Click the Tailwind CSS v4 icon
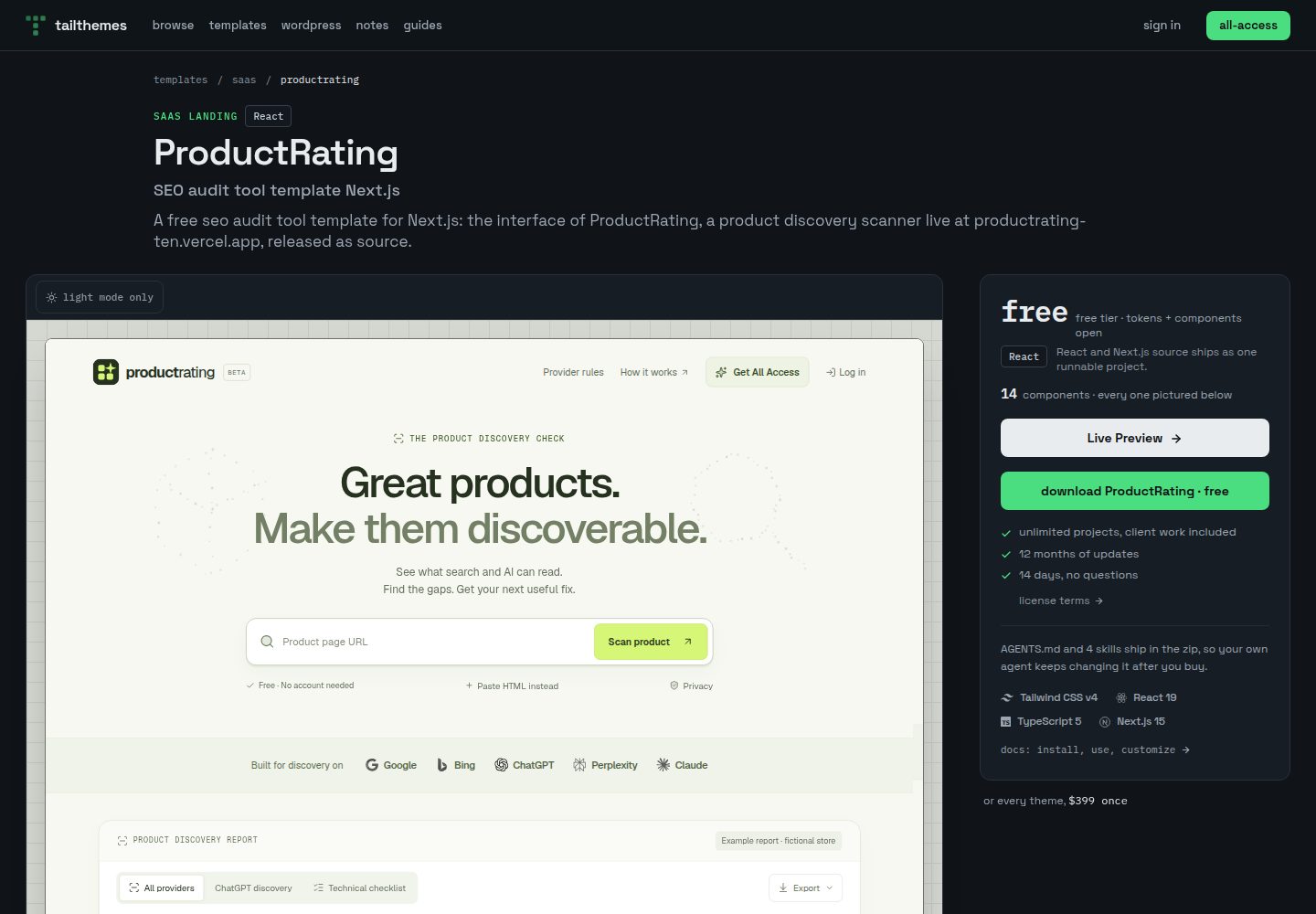1316x914 pixels. (1007, 697)
